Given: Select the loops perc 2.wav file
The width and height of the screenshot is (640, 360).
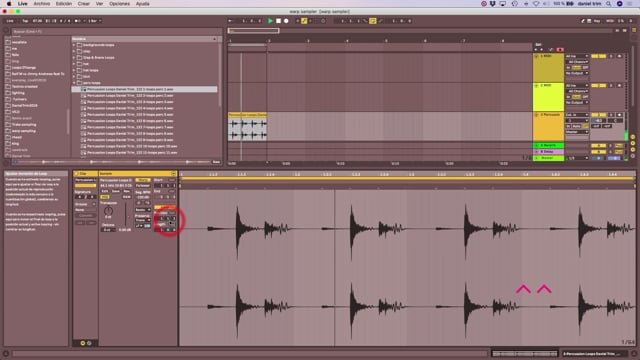Looking at the screenshot, I should pos(130,96).
